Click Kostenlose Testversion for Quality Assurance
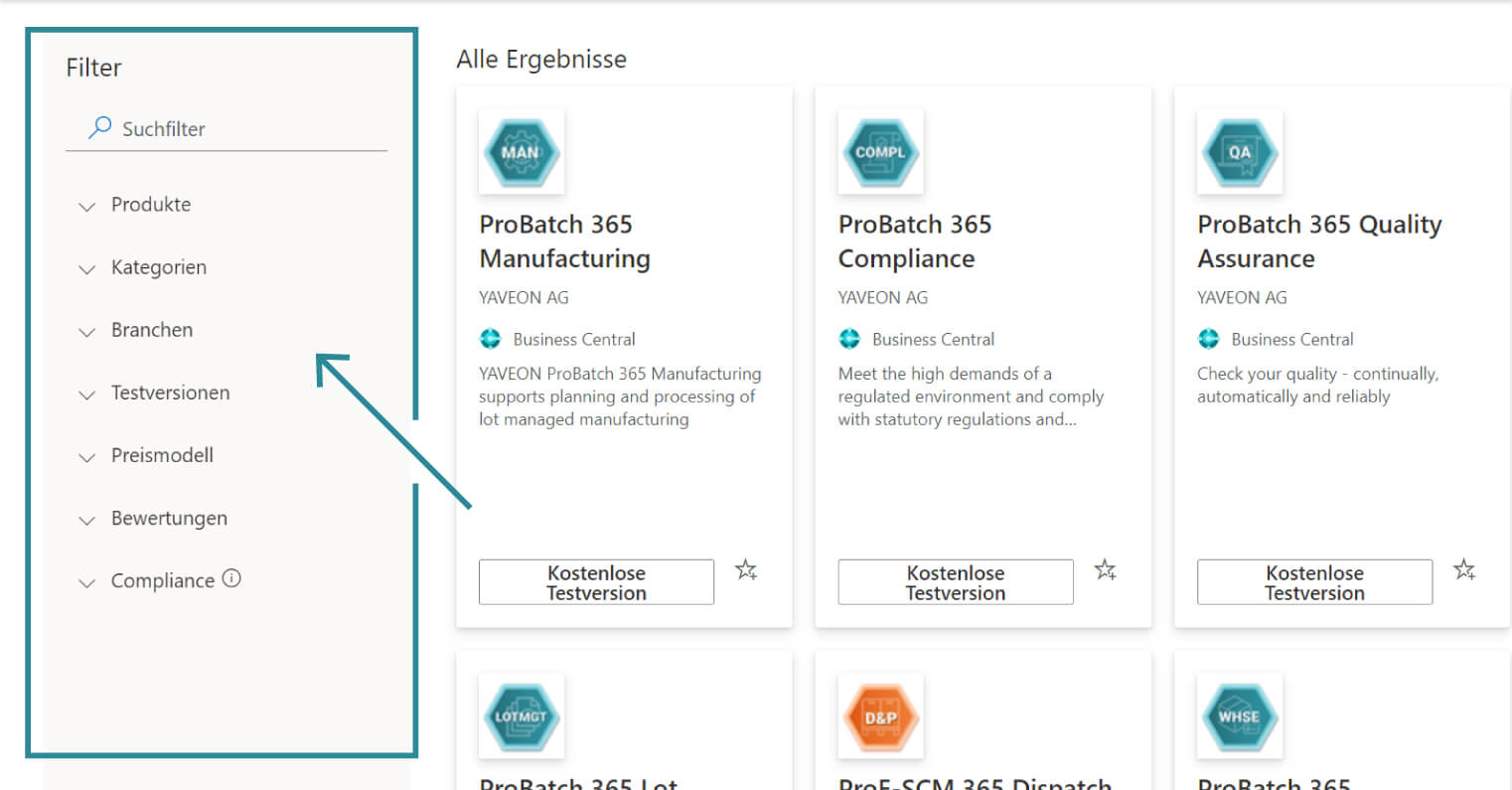 pyautogui.click(x=1314, y=582)
